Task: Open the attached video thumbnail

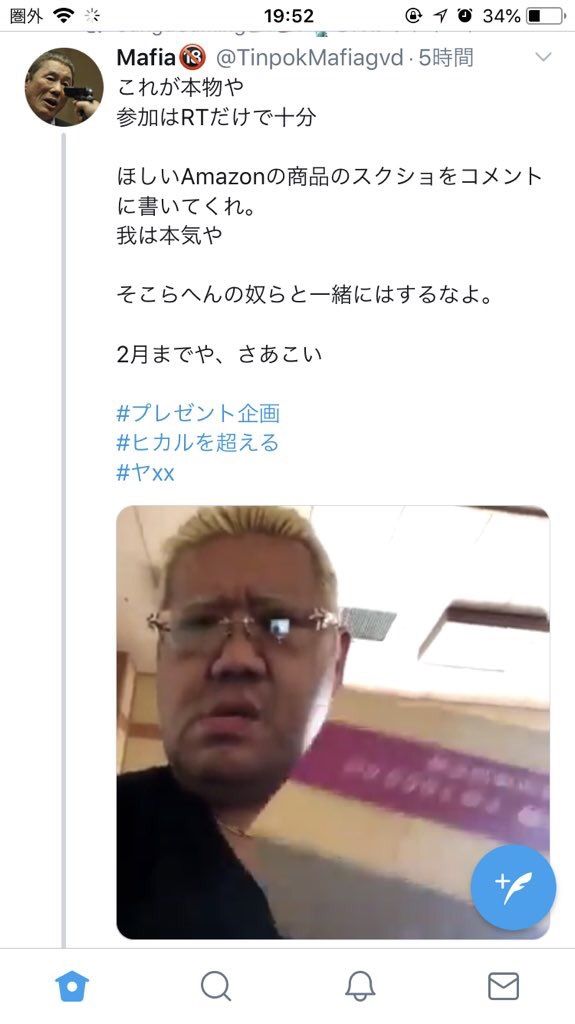Action: point(333,722)
